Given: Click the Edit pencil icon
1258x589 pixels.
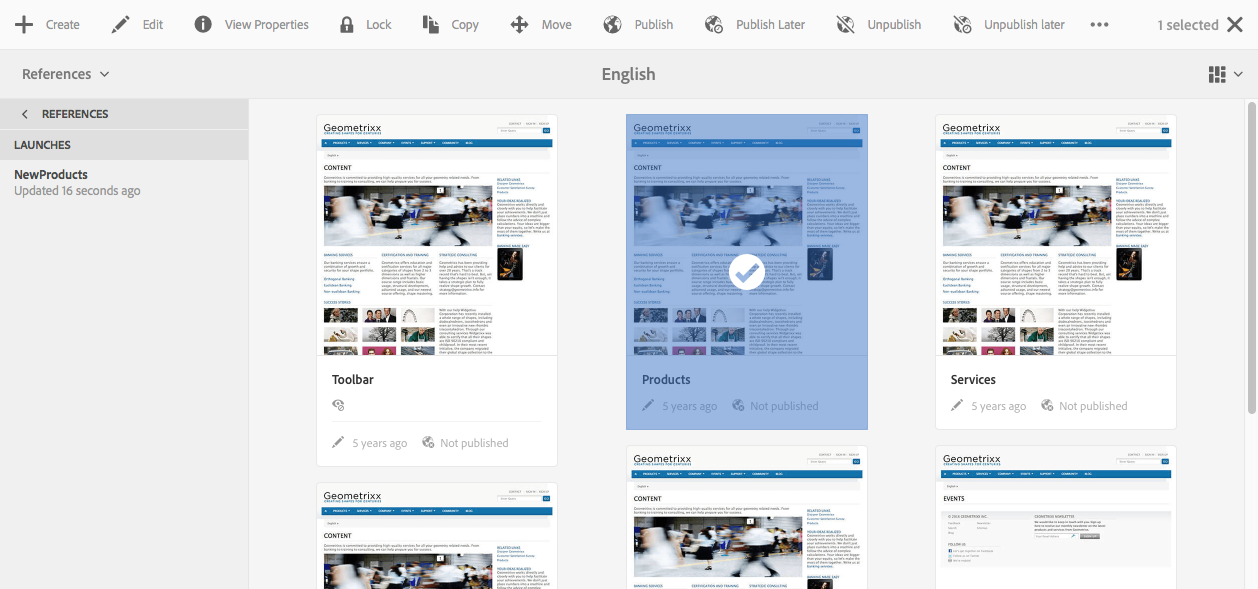Looking at the screenshot, I should 121,24.
